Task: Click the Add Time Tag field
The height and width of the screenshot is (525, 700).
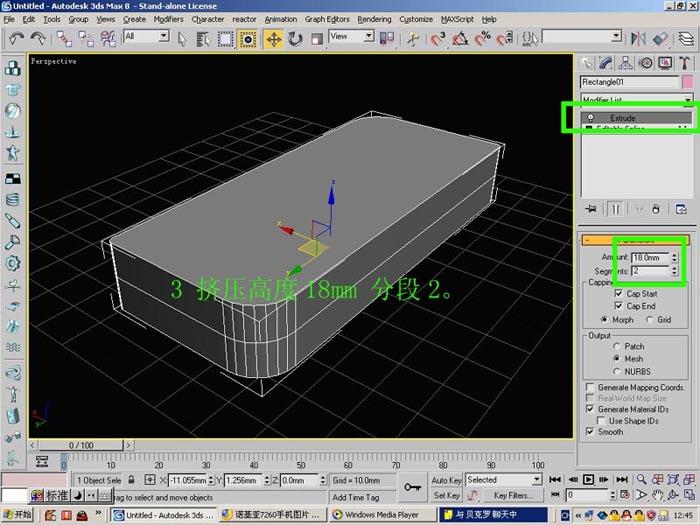Action: pos(362,497)
